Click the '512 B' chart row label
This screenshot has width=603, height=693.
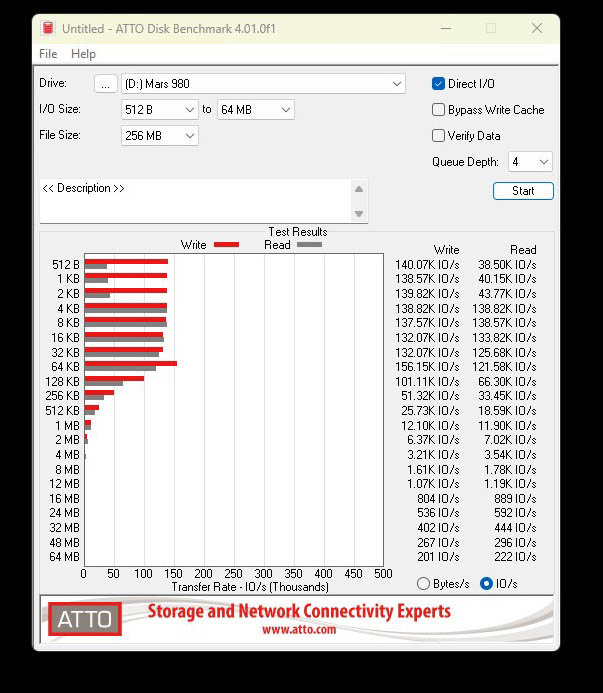tap(66, 265)
